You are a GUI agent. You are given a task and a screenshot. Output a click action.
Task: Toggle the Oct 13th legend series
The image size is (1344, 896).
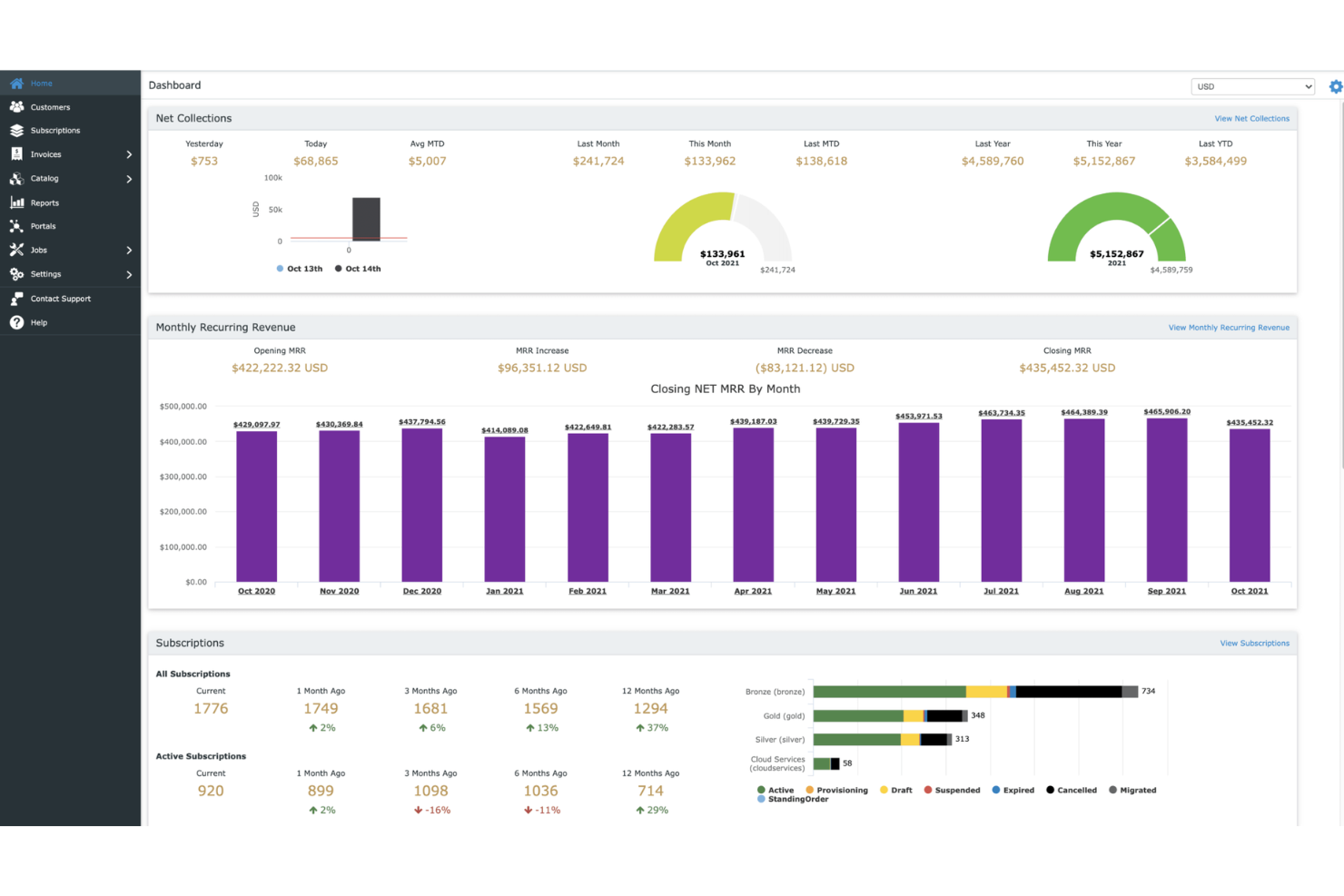(299, 269)
